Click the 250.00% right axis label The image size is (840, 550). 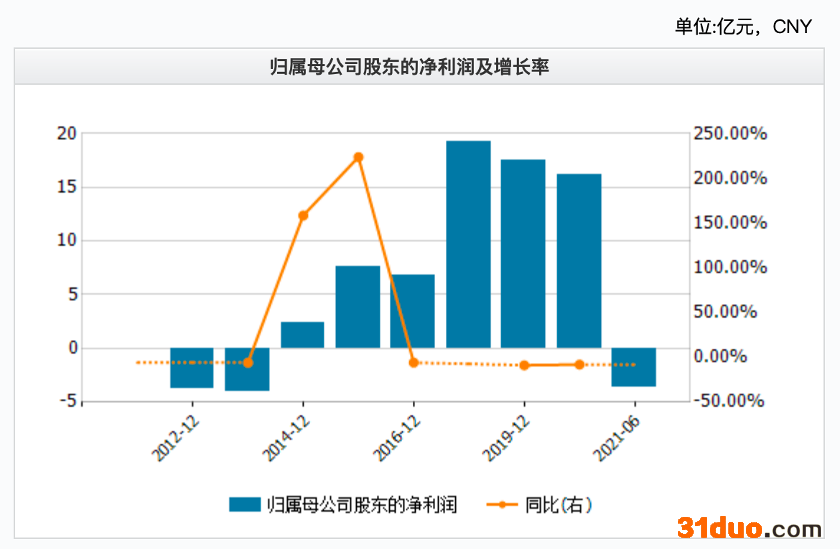pos(728,134)
